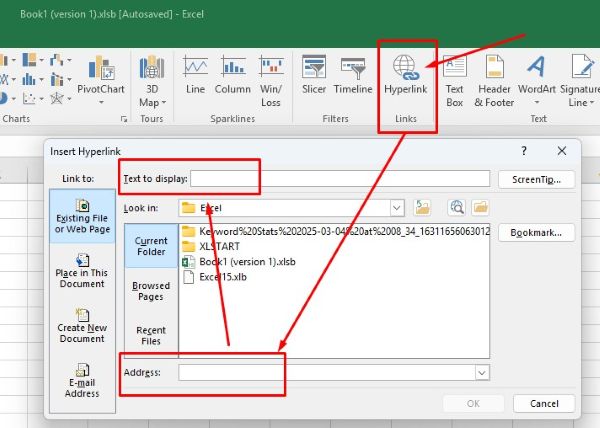Open the dialog Help question mark
Screen dimensions: 600x428
[x=524, y=151]
